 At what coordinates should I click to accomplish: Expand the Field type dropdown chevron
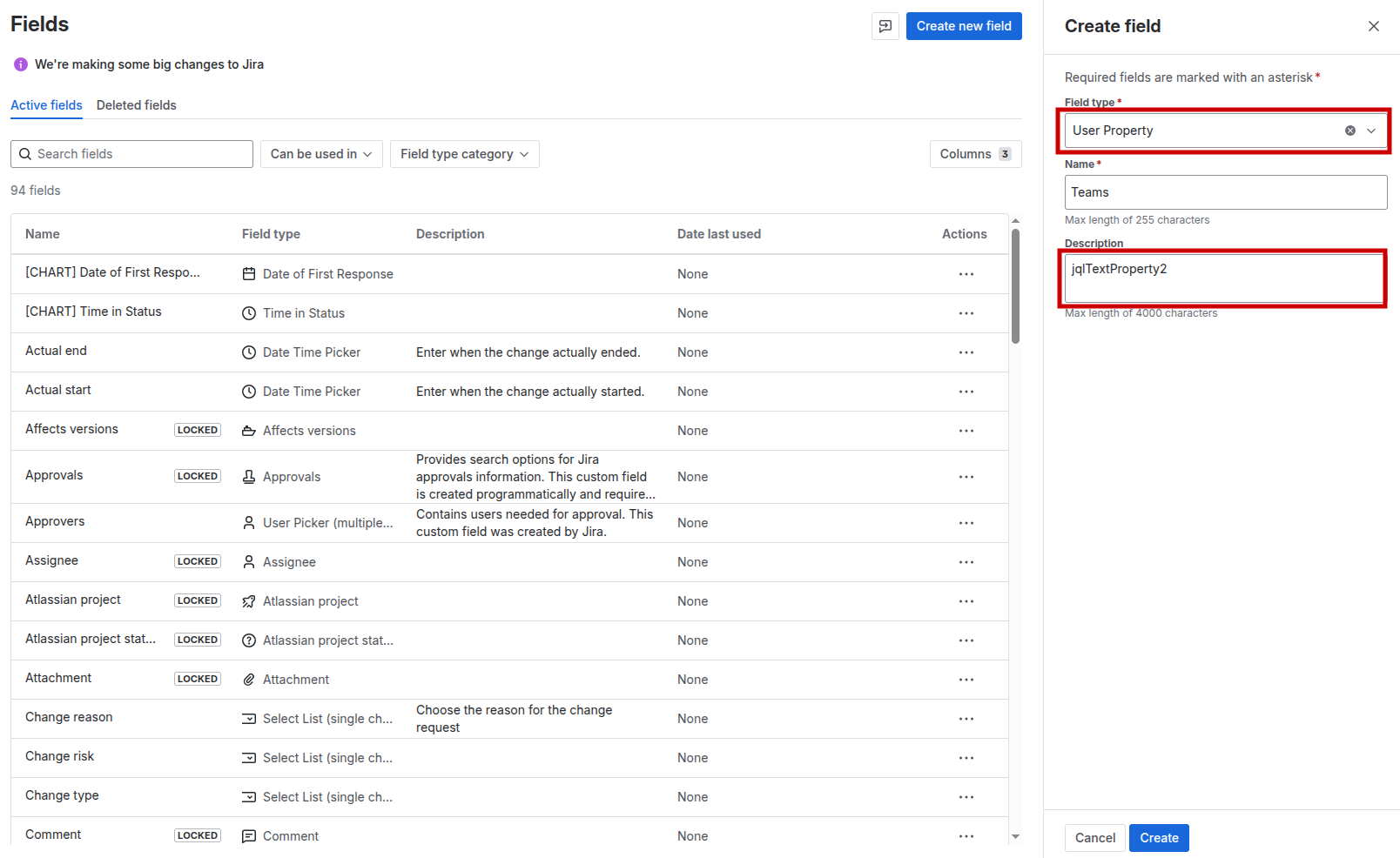(x=1371, y=131)
